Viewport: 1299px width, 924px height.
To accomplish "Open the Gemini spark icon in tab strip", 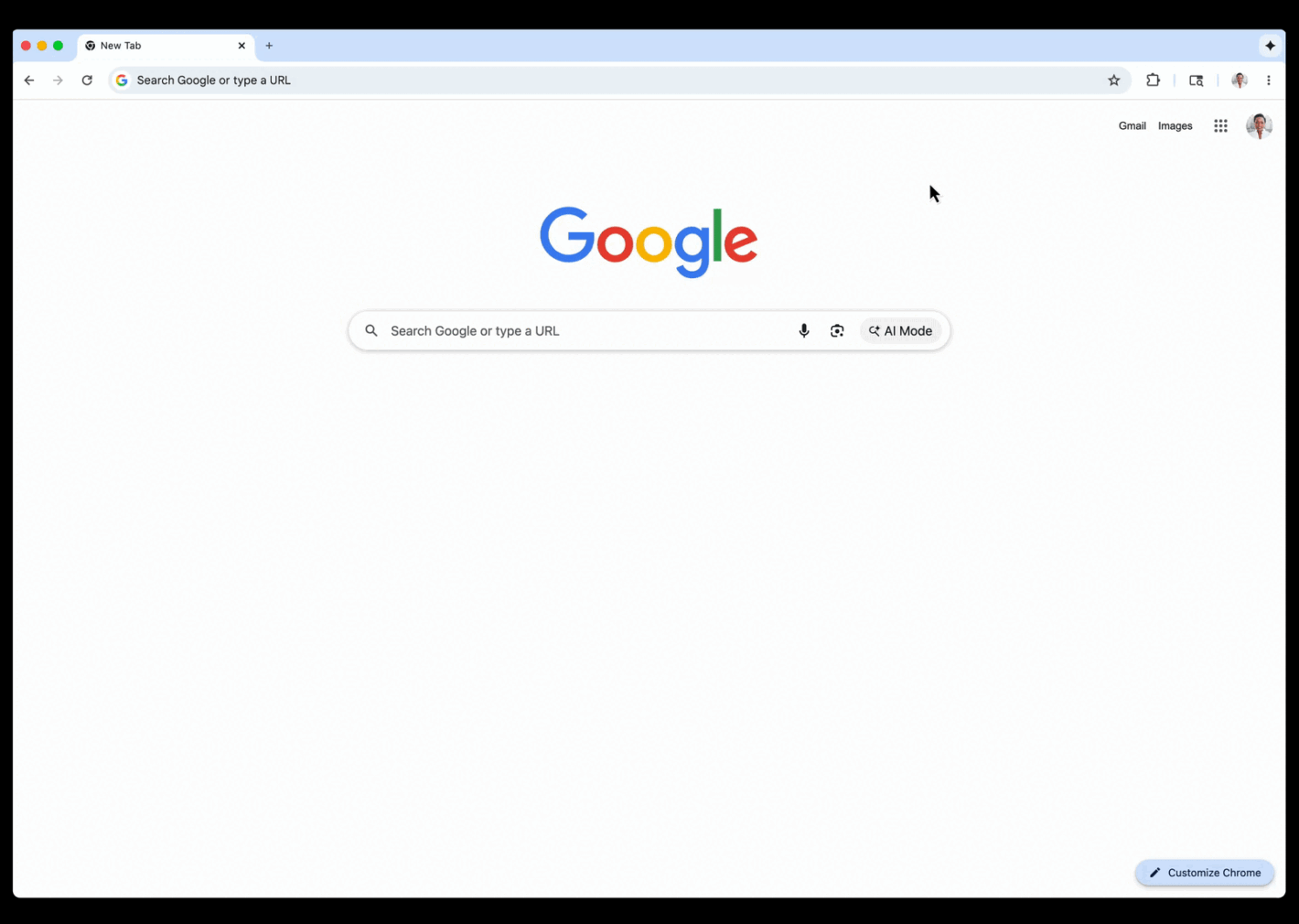I will click(x=1270, y=46).
